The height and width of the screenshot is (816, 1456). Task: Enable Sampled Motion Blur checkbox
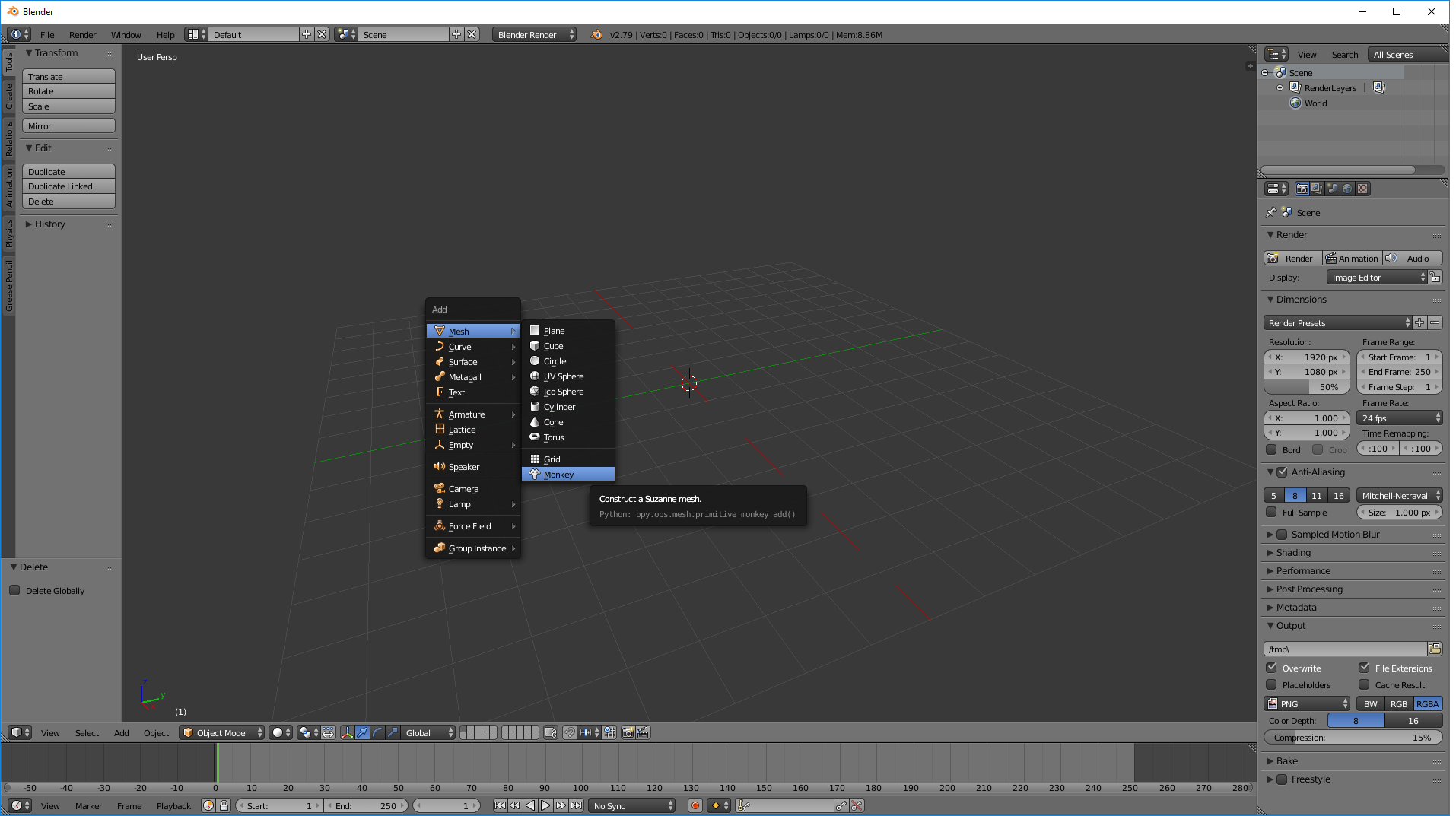tap(1282, 534)
